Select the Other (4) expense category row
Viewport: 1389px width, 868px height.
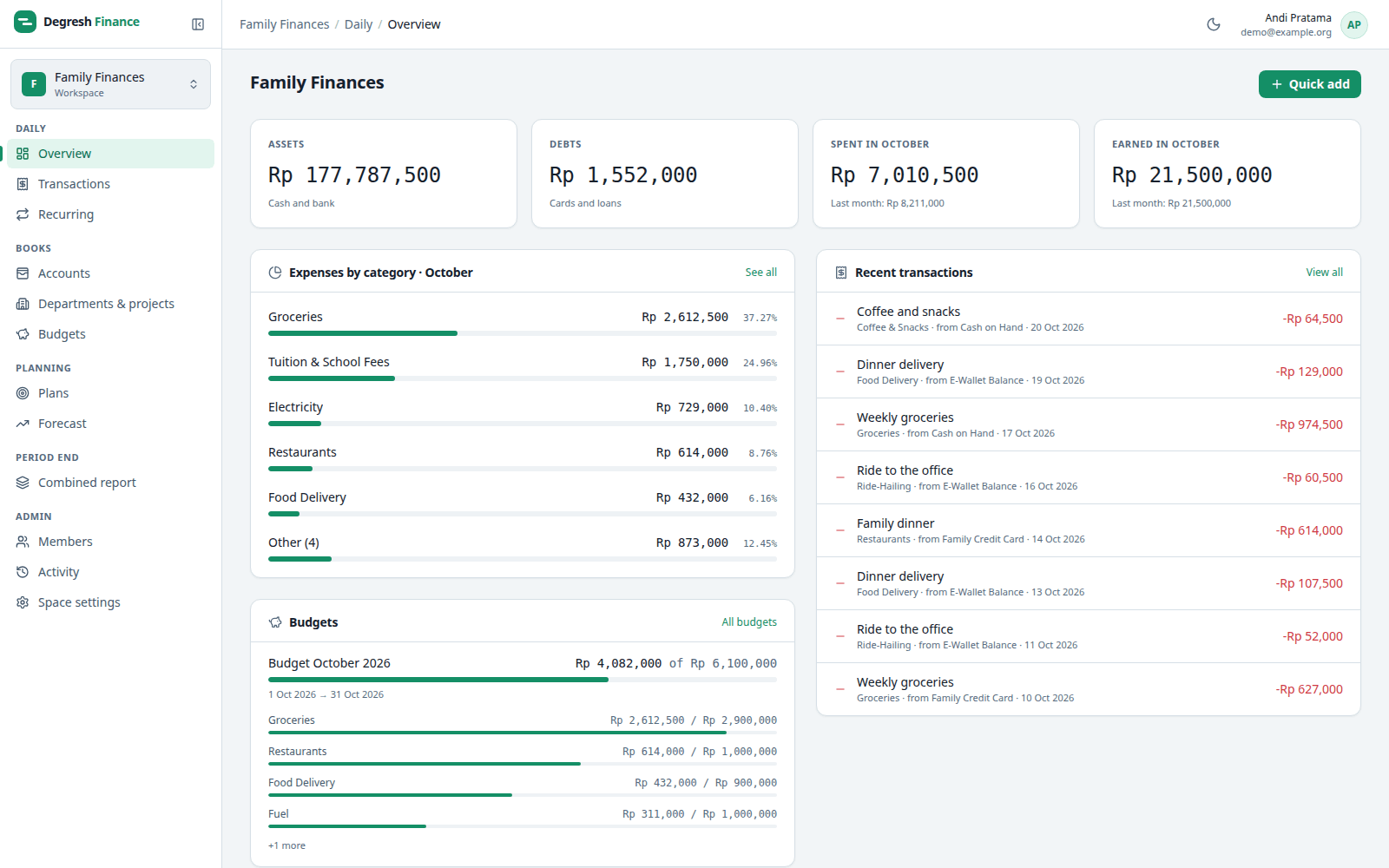(x=523, y=549)
